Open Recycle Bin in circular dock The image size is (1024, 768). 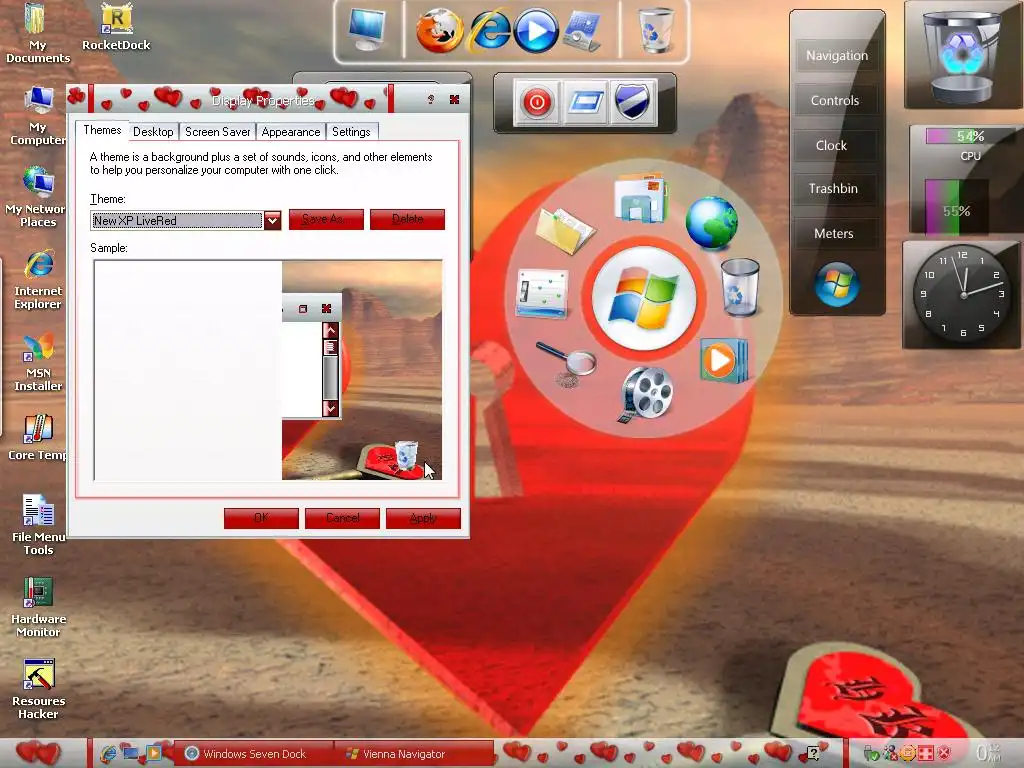[x=740, y=287]
